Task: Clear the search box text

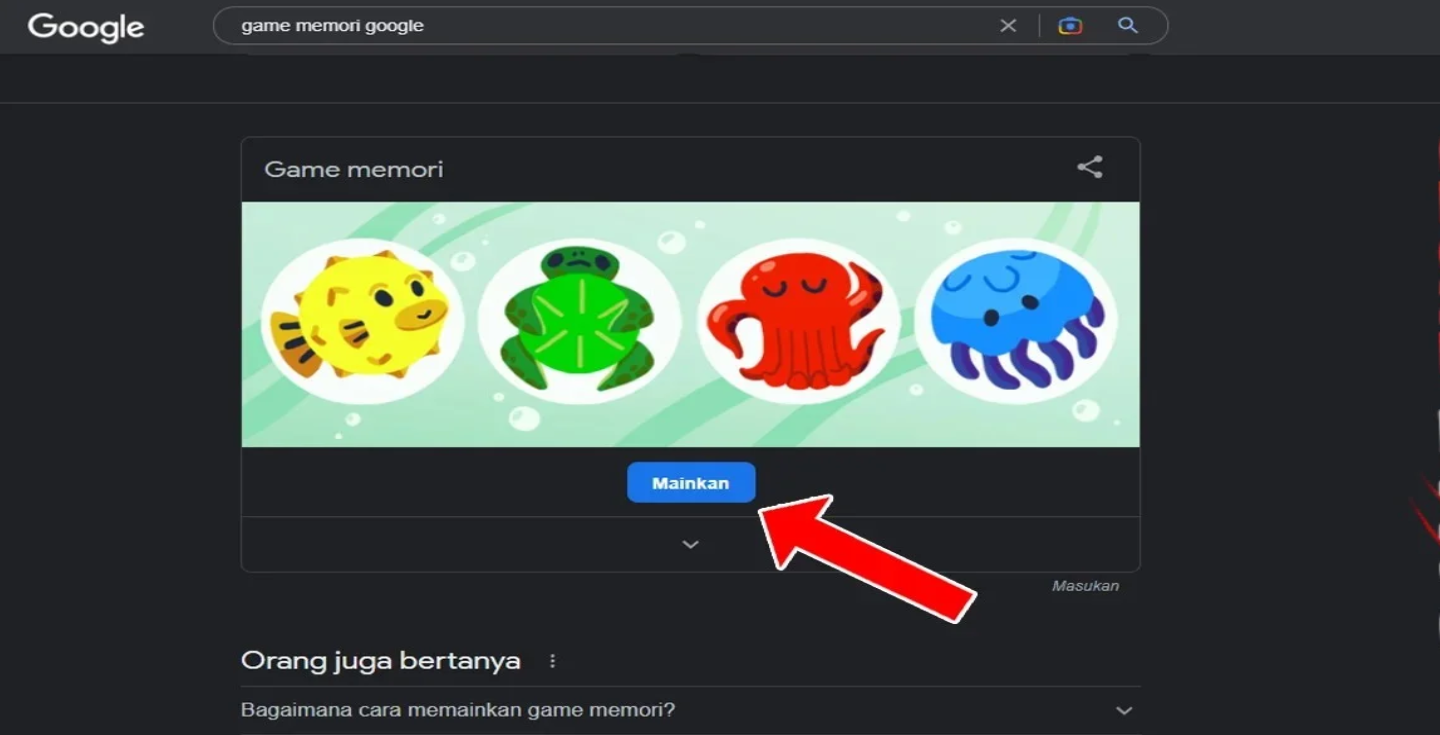Action: [1008, 26]
